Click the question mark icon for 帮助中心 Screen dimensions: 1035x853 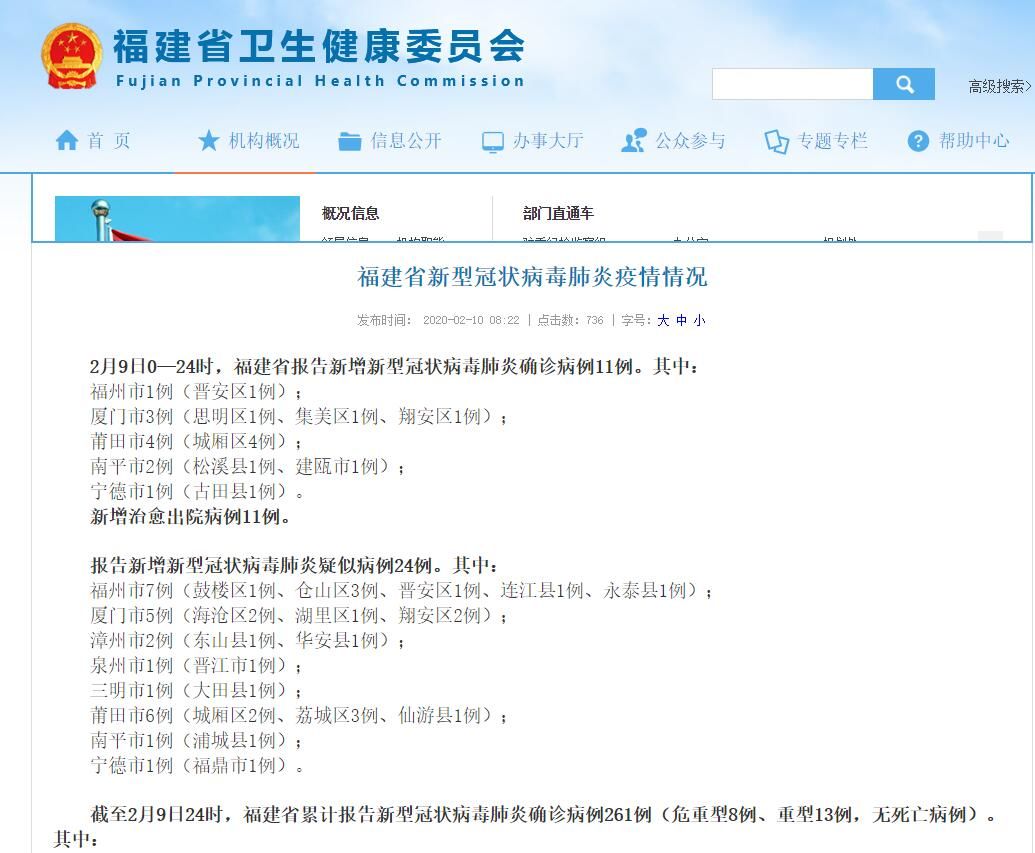(918, 142)
